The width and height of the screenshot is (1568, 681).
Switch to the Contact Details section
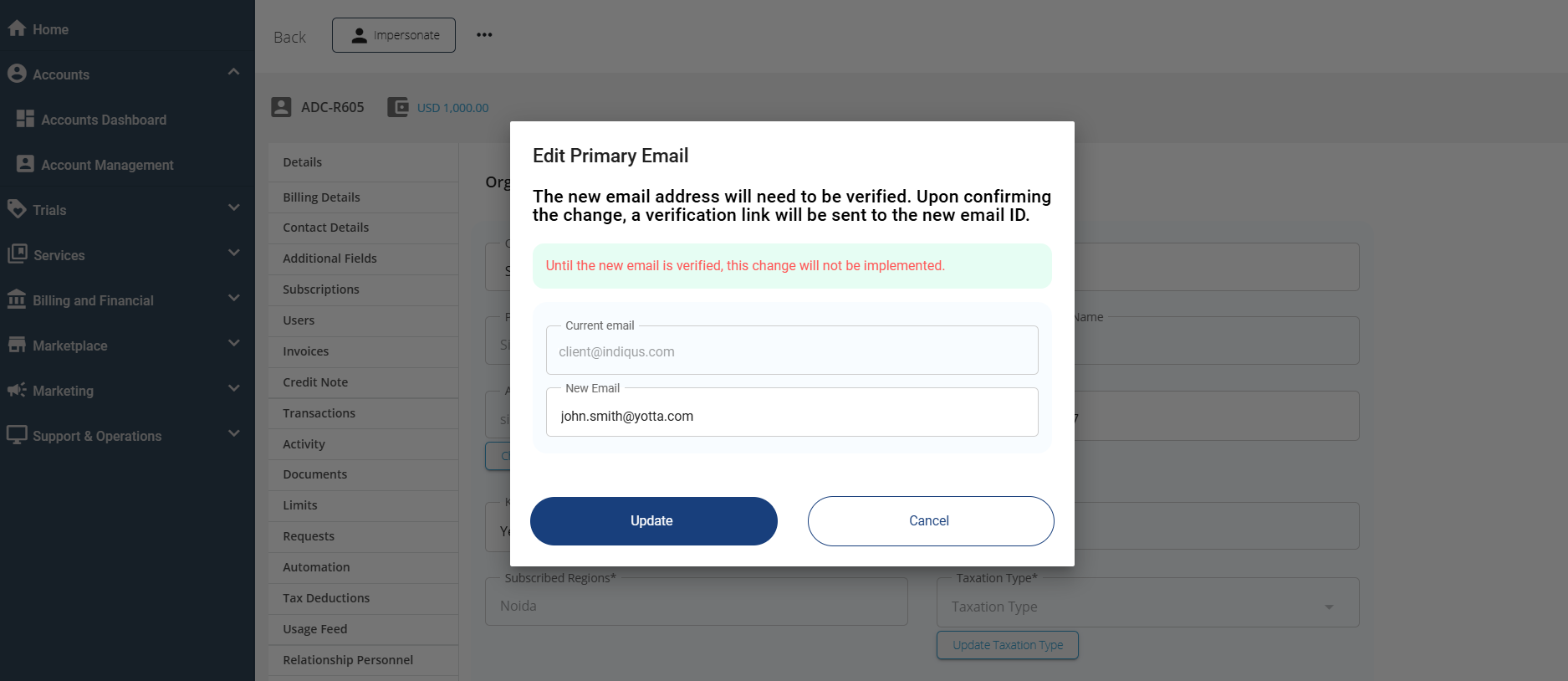(x=325, y=227)
